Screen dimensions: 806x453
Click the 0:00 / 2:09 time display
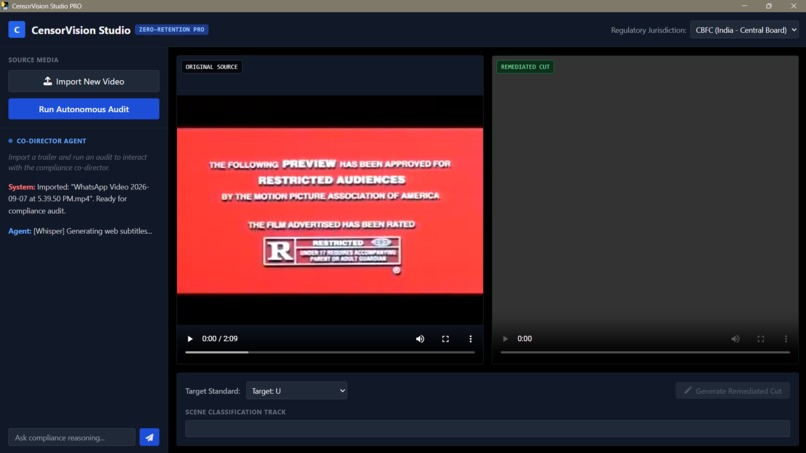tap(219, 339)
